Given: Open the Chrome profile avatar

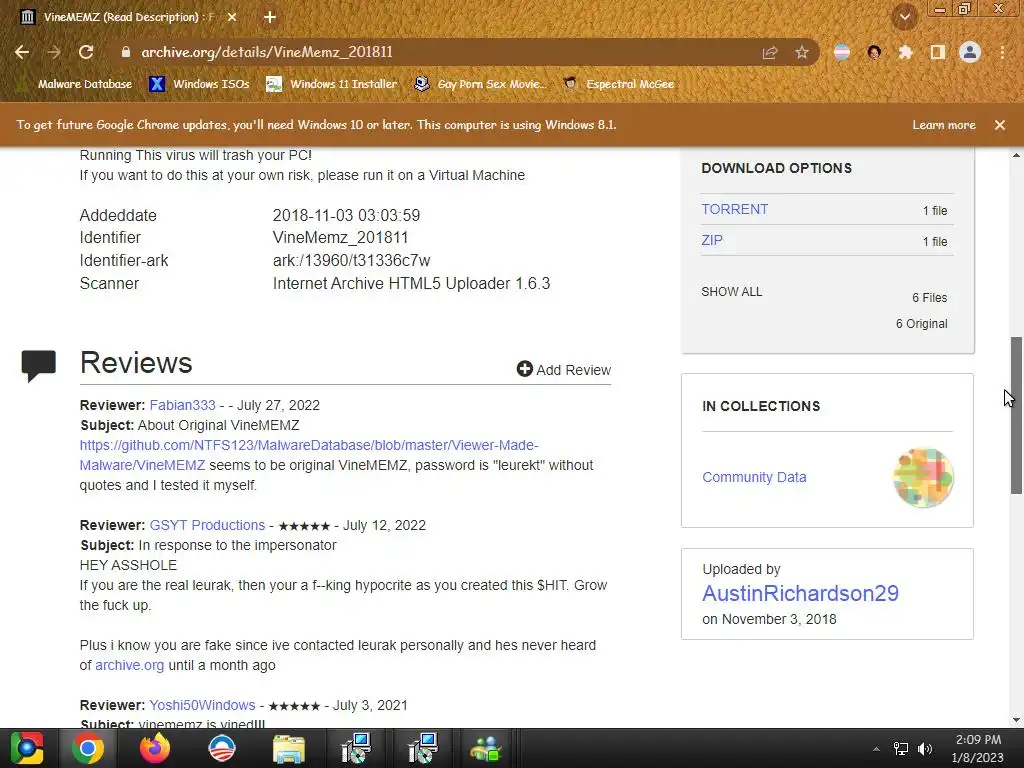Looking at the screenshot, I should [x=970, y=52].
